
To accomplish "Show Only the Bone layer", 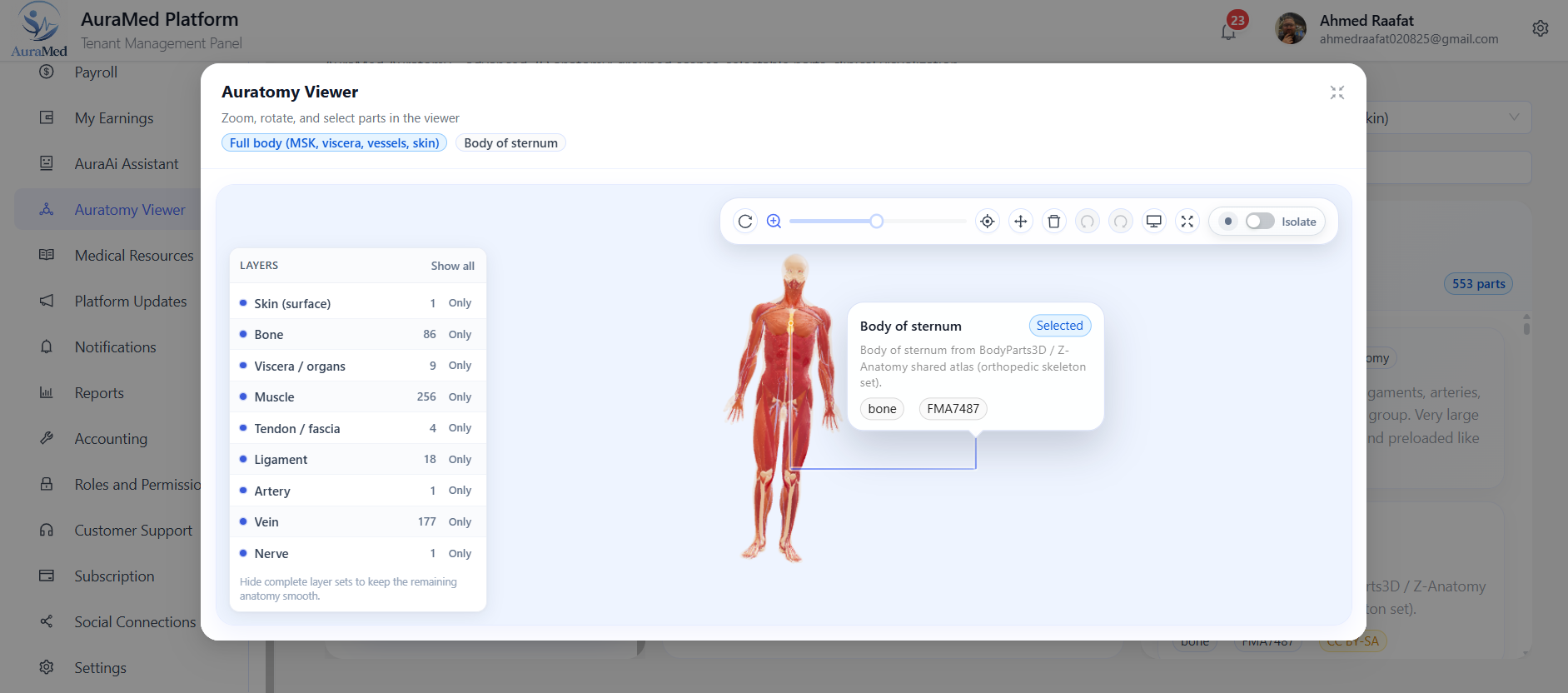I will (460, 334).
